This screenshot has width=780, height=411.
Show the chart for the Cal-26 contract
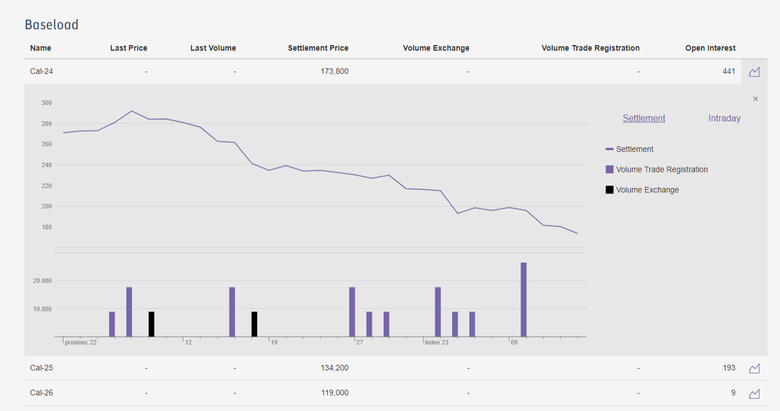pyautogui.click(x=755, y=393)
